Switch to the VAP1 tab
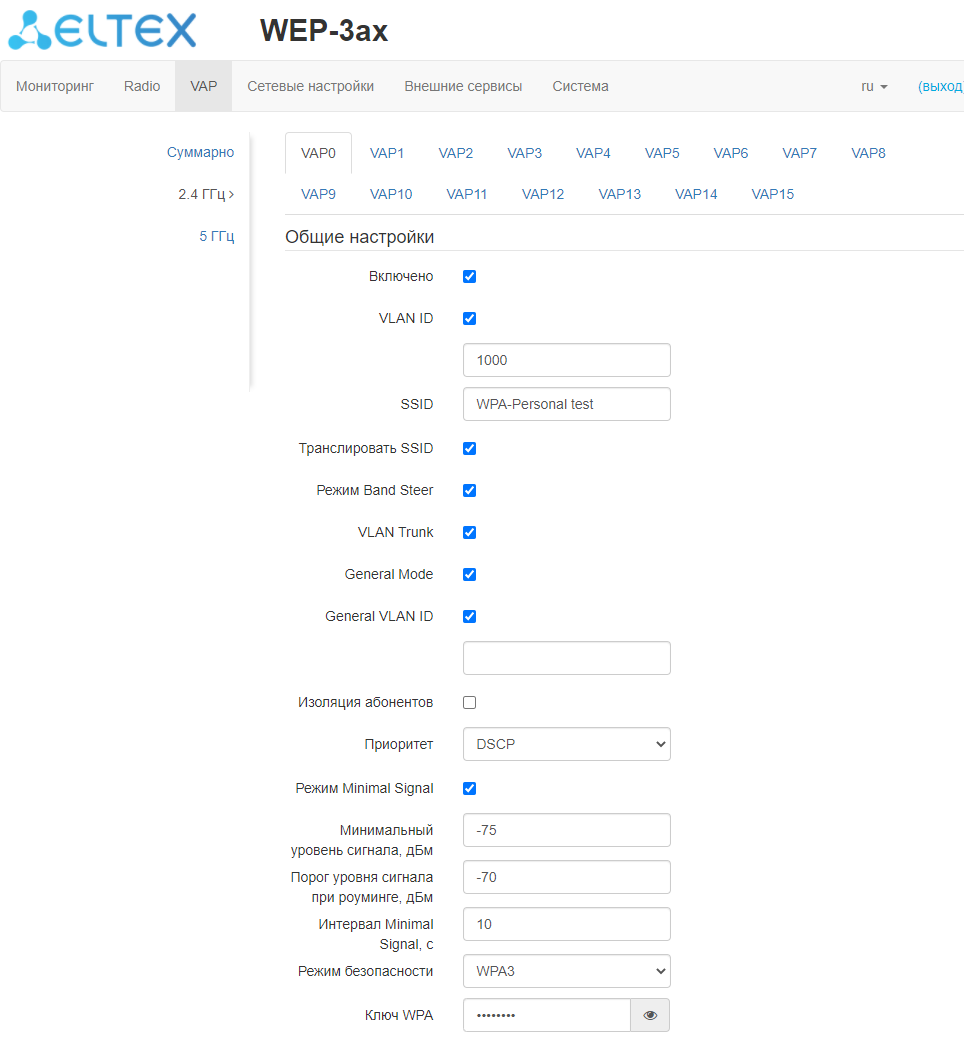 click(x=387, y=153)
